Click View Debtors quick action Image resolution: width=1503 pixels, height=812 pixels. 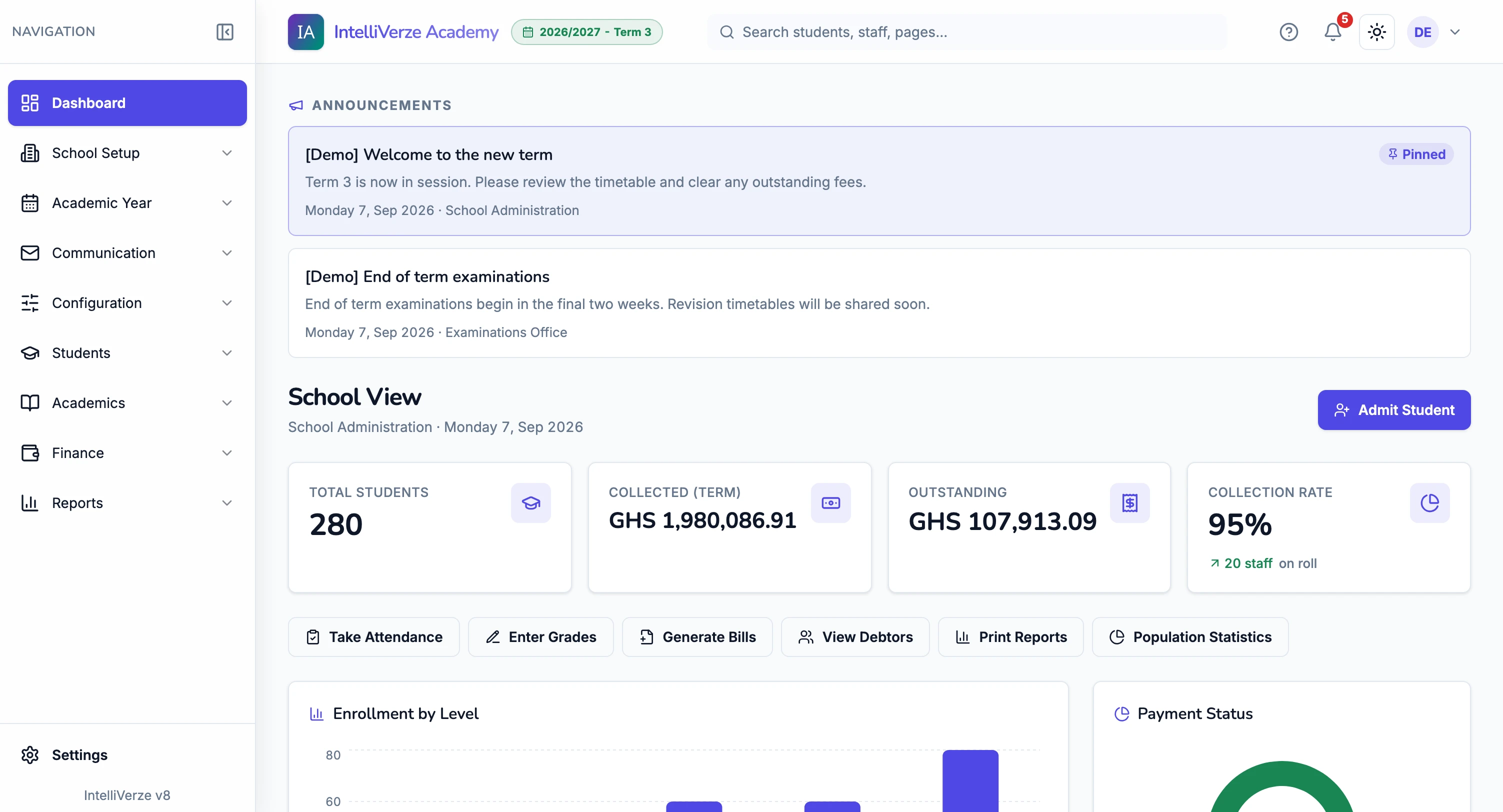855,637
